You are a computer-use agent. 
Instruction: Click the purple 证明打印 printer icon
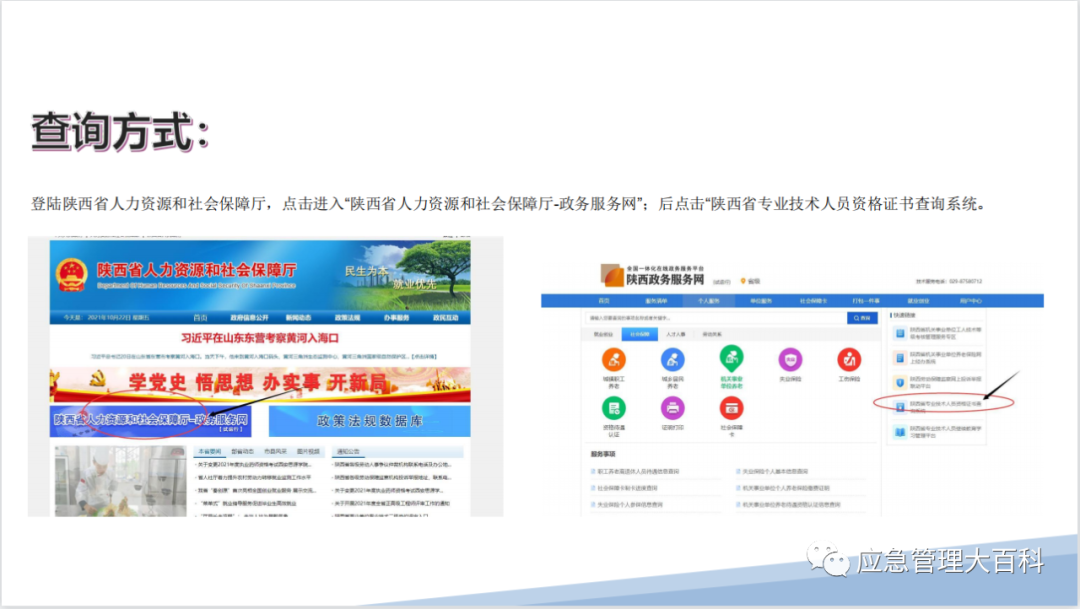pos(672,409)
